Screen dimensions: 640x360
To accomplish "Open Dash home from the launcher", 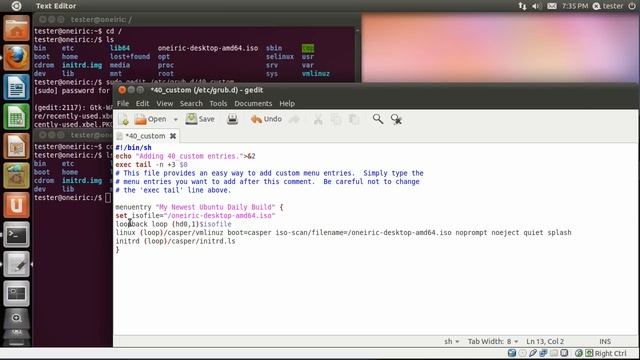I will coord(16,6).
